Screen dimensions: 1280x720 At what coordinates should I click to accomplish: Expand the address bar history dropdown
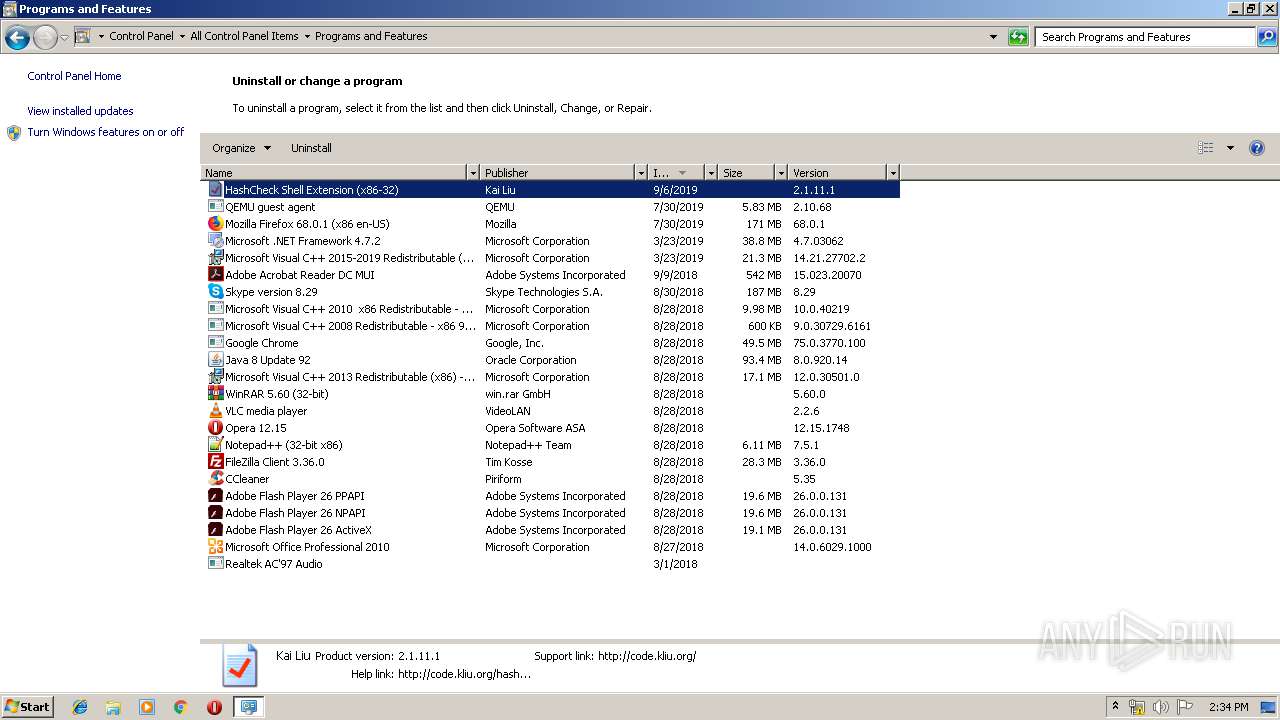coord(993,37)
